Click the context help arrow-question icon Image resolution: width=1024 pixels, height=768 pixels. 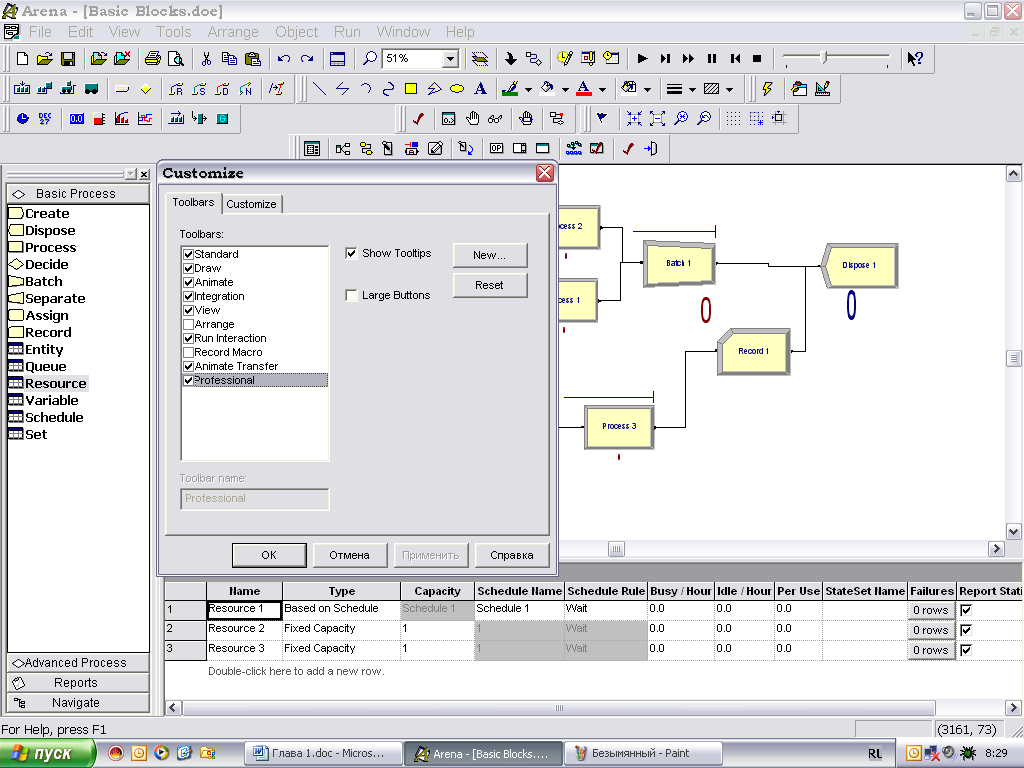pyautogui.click(x=915, y=59)
